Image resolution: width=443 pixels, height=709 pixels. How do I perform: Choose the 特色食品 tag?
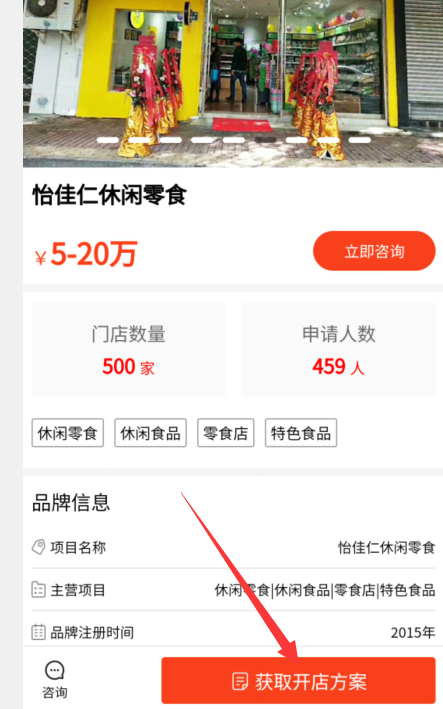click(x=301, y=433)
